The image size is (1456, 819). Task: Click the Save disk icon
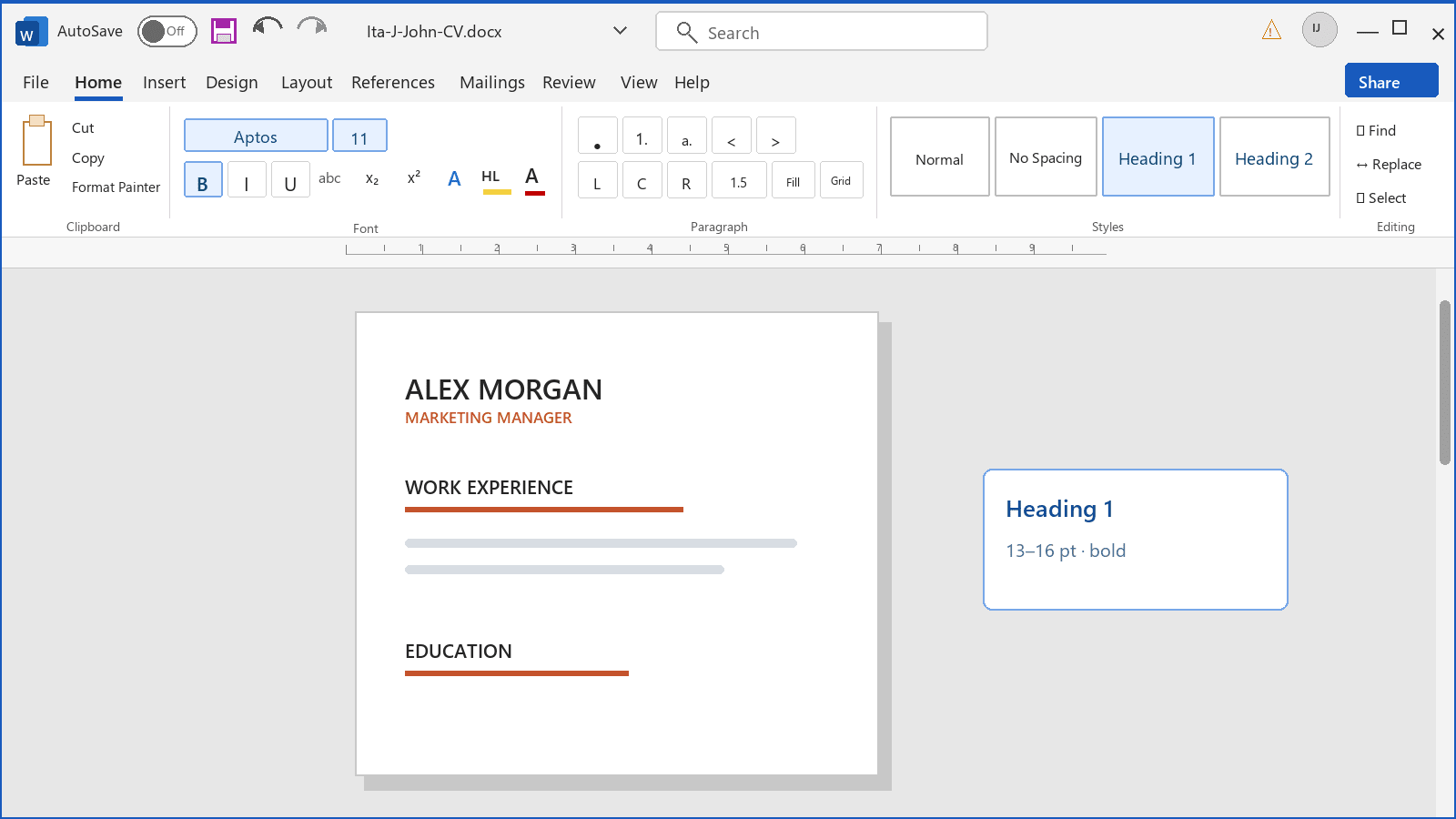pyautogui.click(x=224, y=31)
